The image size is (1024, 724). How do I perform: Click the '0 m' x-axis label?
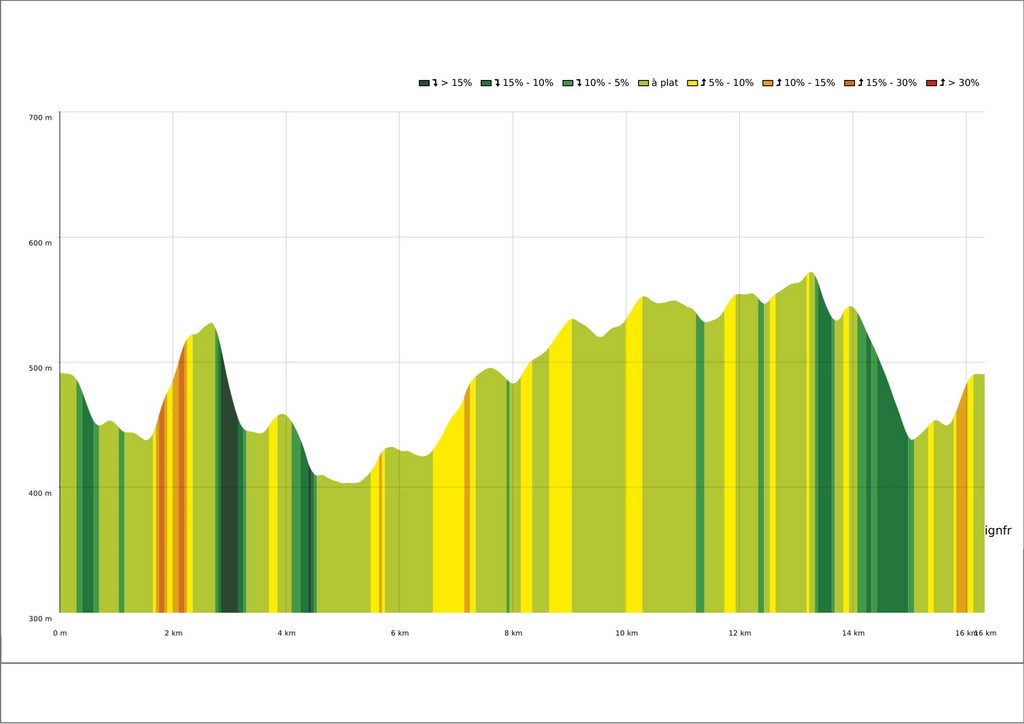click(x=60, y=633)
